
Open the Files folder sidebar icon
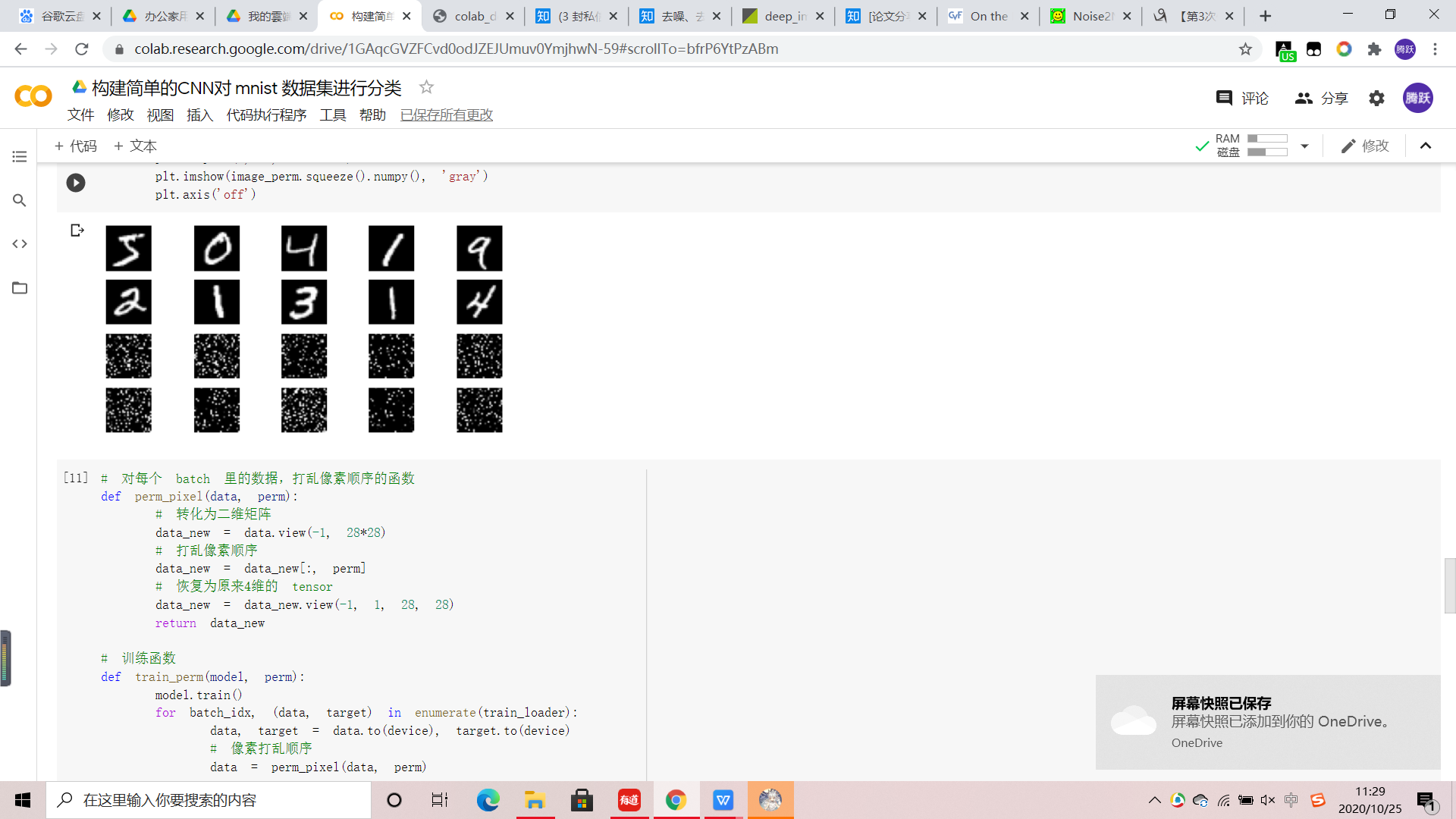tap(20, 288)
